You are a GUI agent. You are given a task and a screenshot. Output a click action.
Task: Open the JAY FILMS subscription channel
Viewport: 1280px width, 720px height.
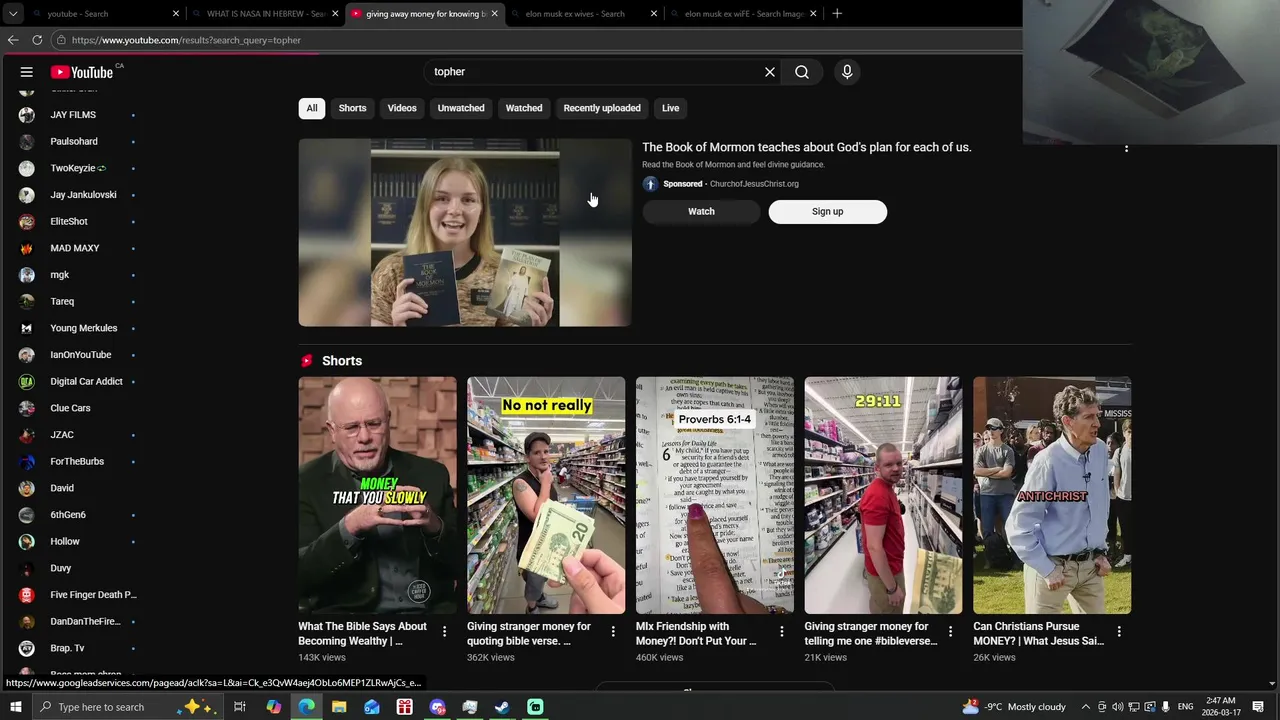73,115
